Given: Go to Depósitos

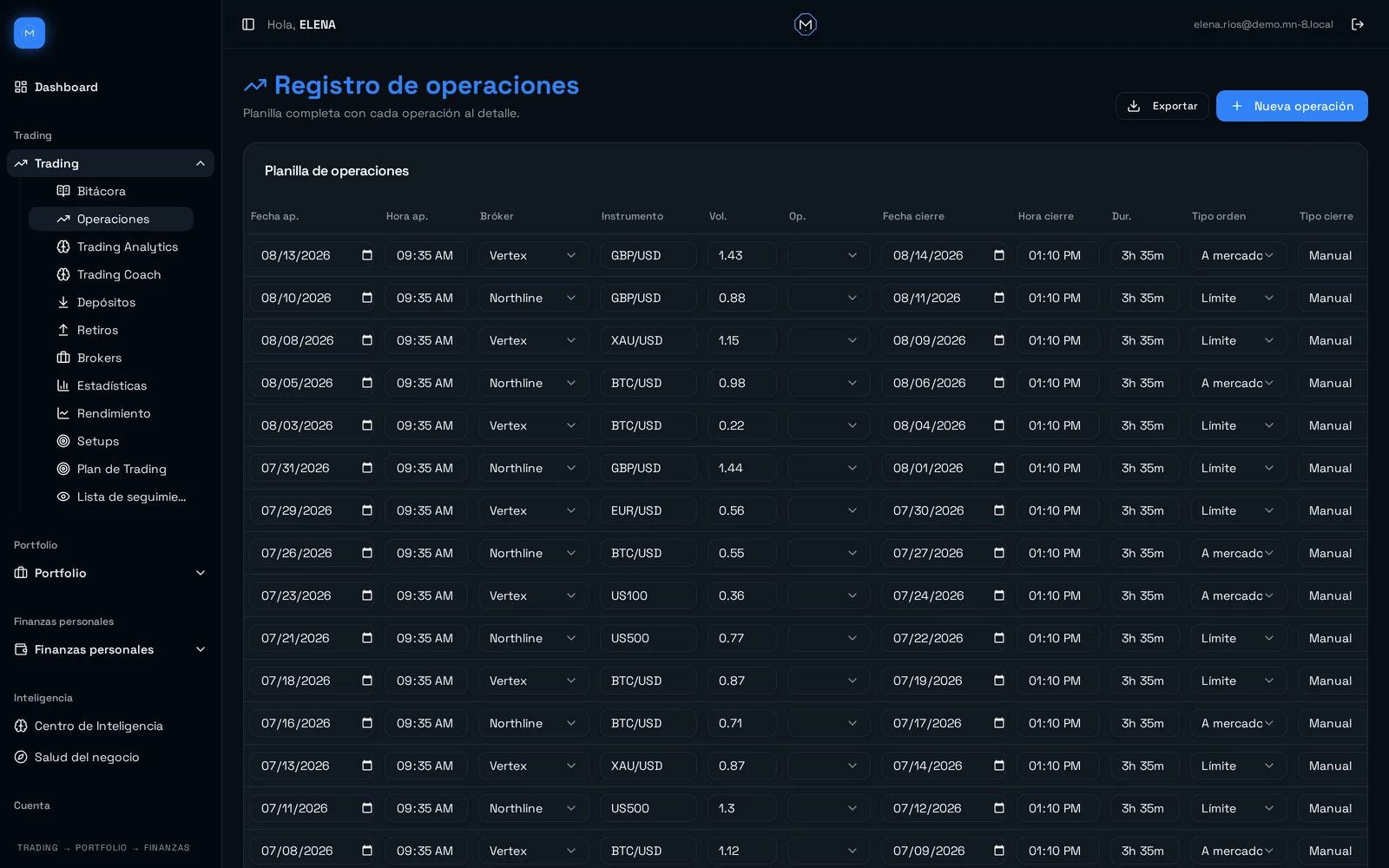Looking at the screenshot, I should coord(111,302).
